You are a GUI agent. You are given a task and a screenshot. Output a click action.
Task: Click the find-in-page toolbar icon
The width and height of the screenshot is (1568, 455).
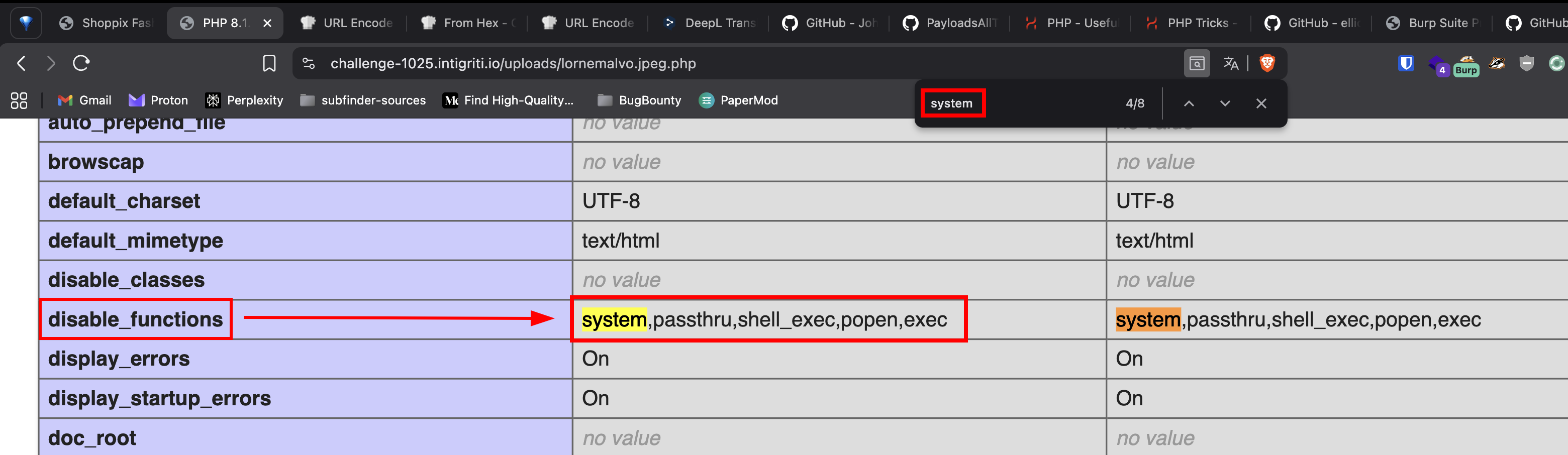pos(1197,63)
